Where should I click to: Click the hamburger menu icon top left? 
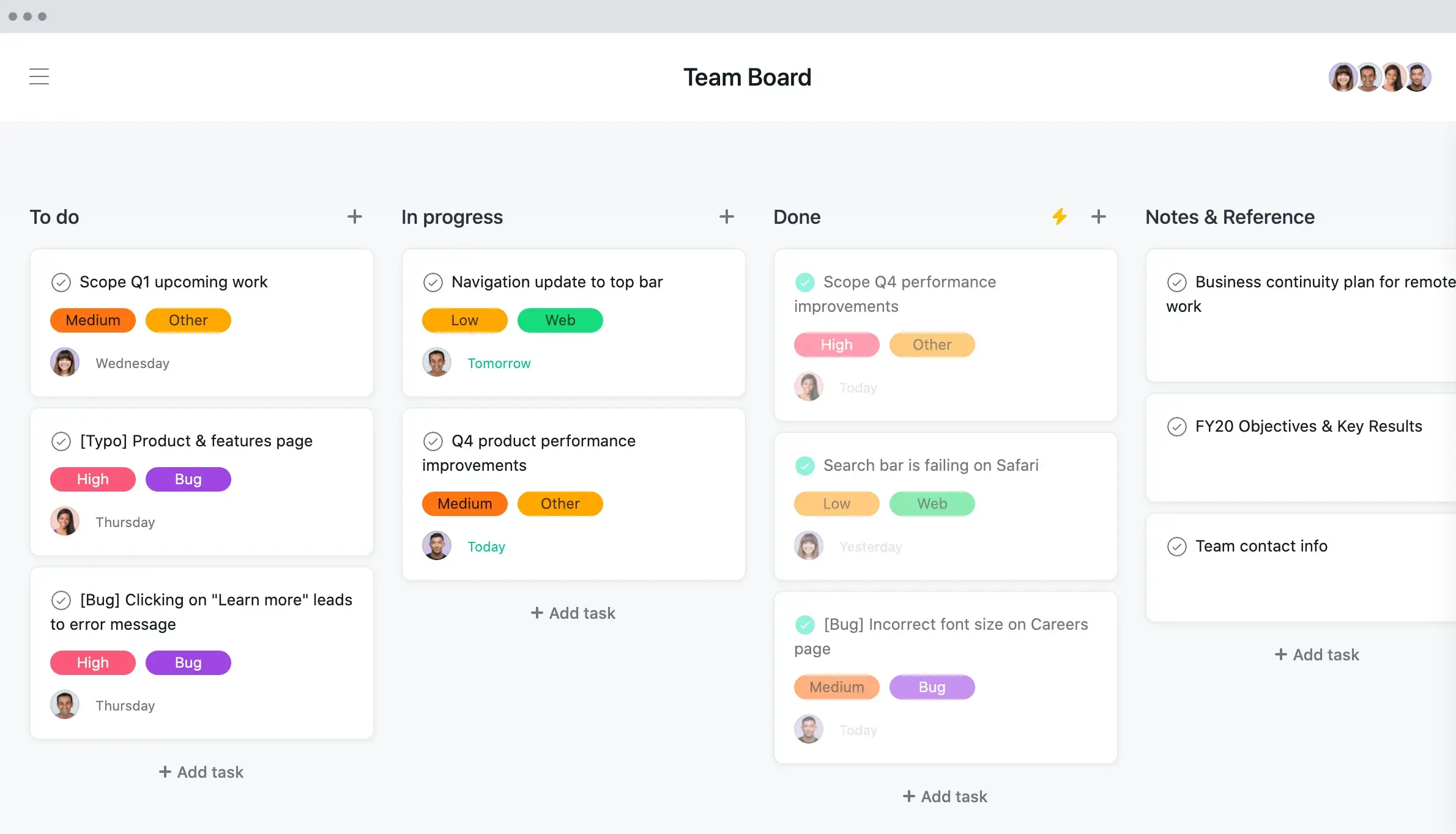39,75
